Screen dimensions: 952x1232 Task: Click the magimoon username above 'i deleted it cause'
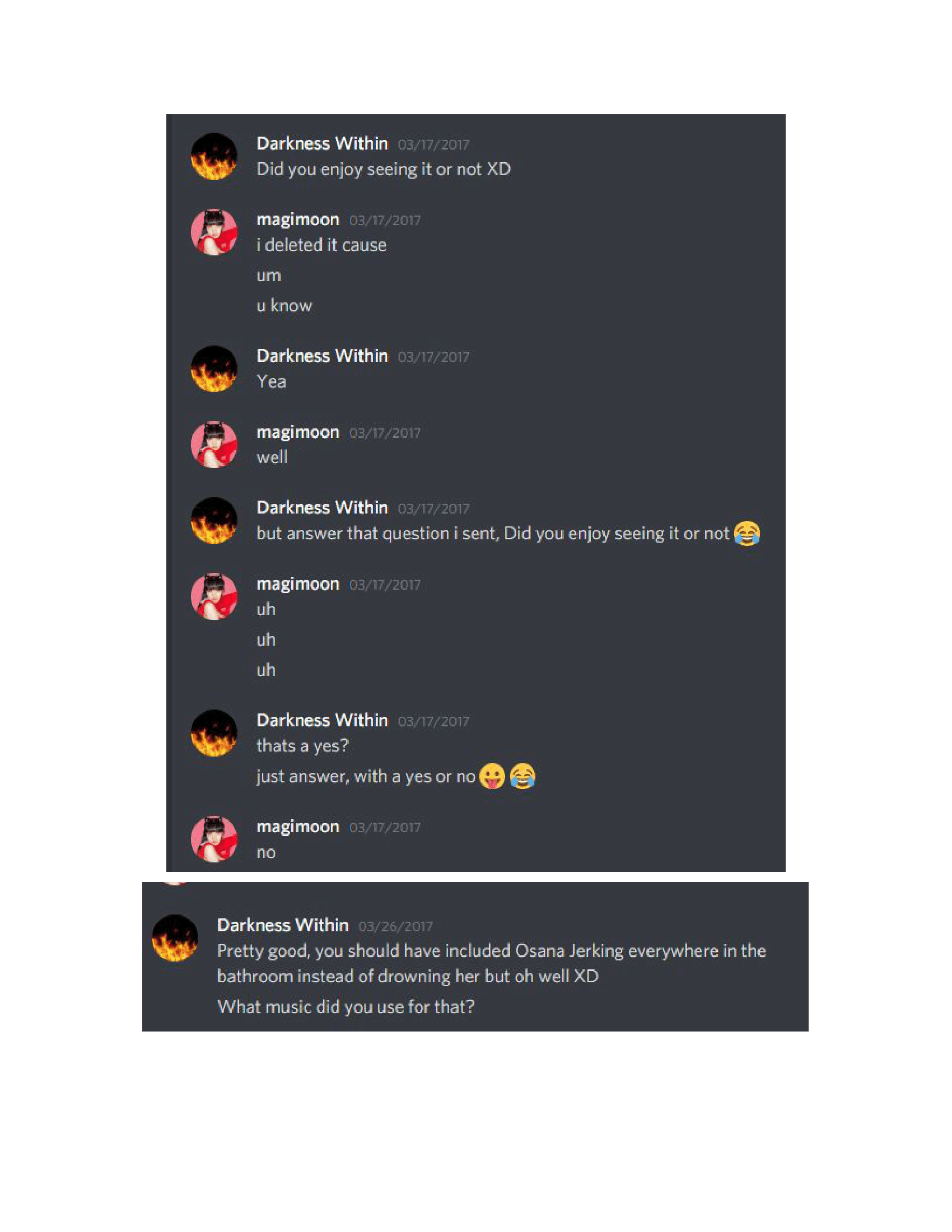(x=298, y=220)
